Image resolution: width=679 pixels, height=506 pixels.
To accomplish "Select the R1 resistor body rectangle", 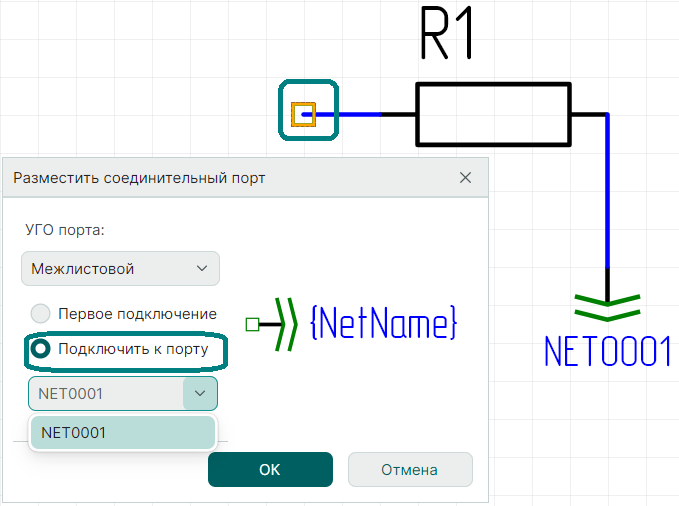I will coord(492,115).
